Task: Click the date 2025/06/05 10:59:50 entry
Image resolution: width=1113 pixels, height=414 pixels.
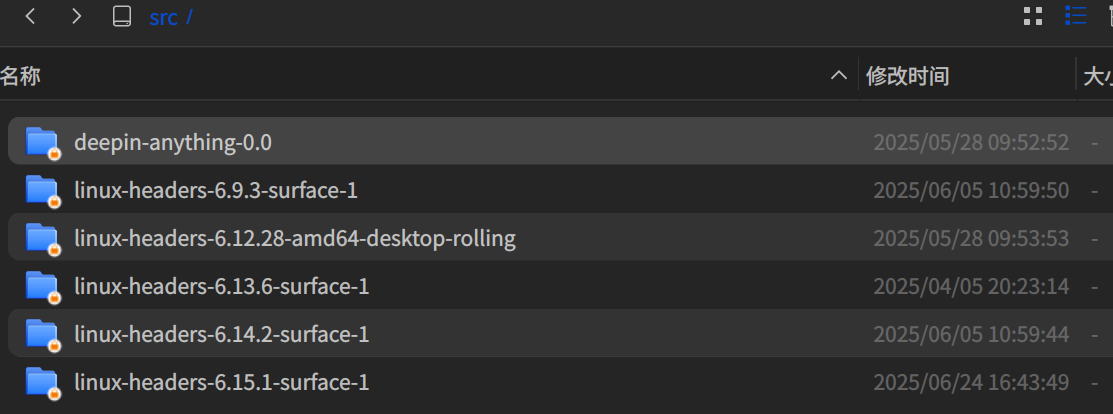Action: point(970,190)
